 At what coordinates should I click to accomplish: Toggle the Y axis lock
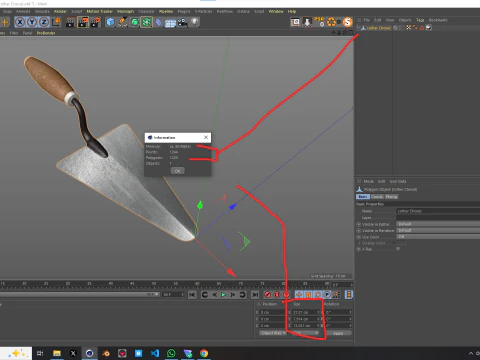pos(32,22)
